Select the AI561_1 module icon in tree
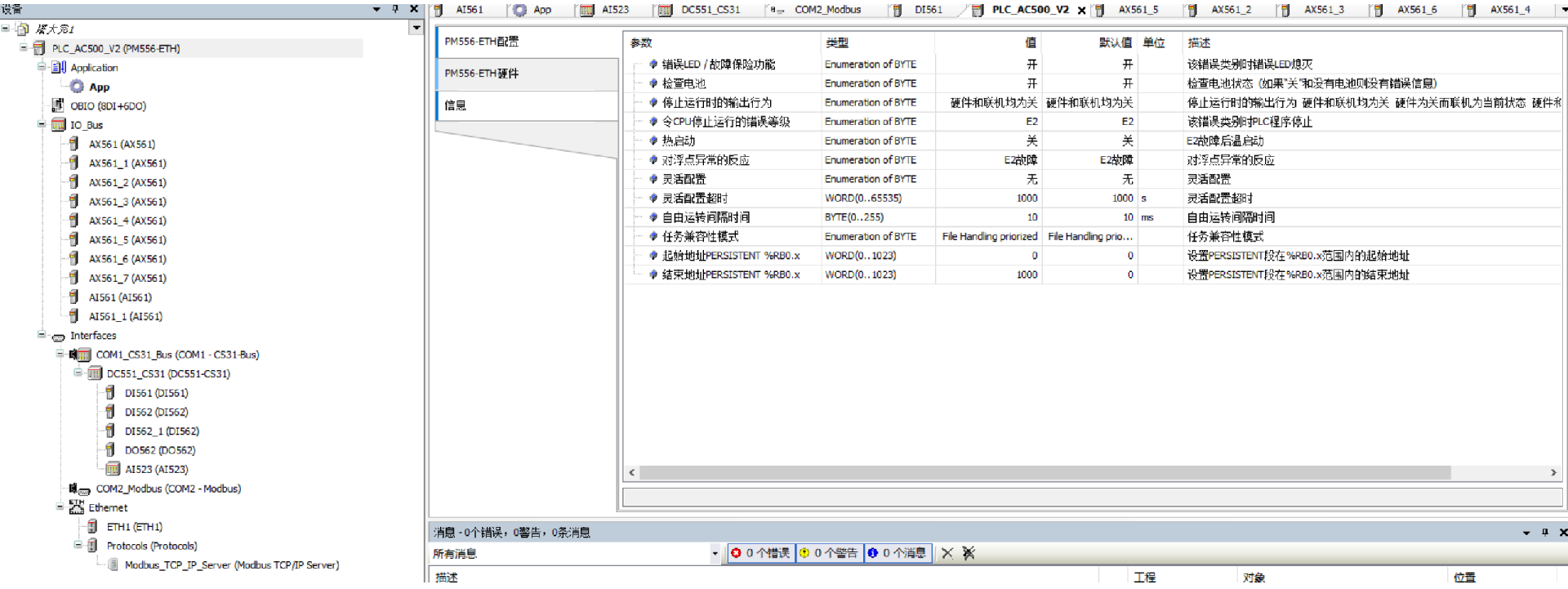Screen dimensions: 1568x589 point(74,316)
